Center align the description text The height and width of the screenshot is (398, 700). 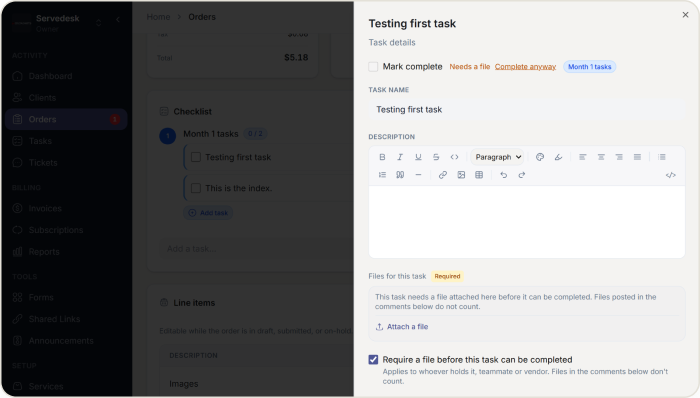point(601,157)
